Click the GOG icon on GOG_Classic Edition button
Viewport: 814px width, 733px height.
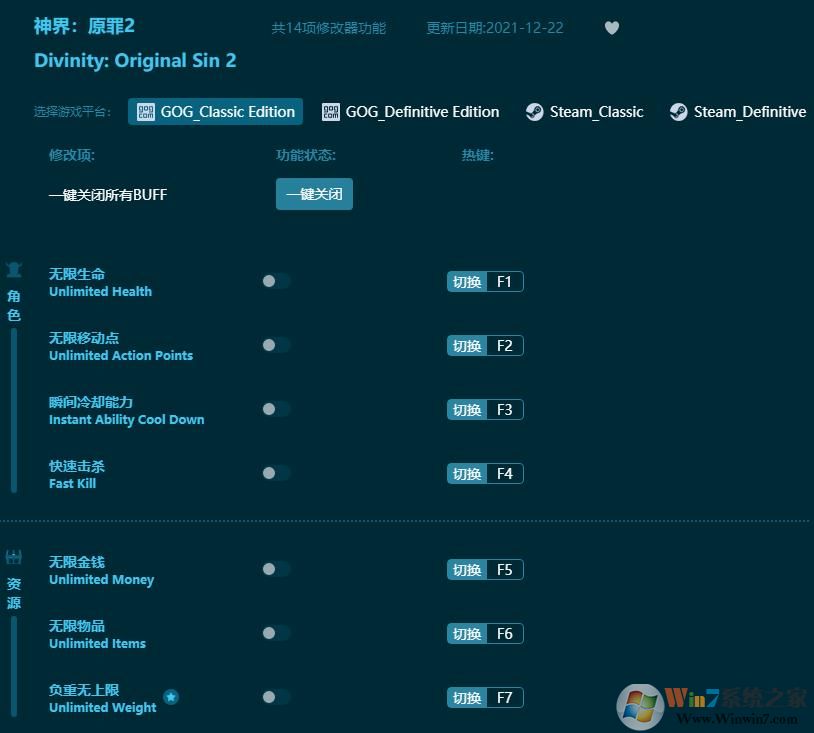pos(146,111)
